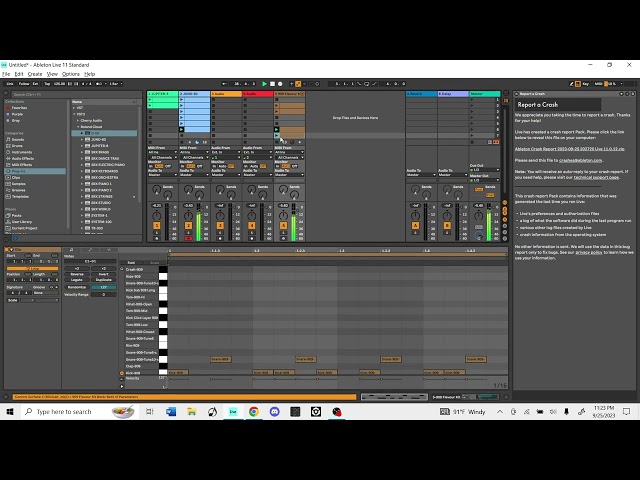640x480 pixels.
Task: Click the Randomize button
Action: click(x=77, y=287)
